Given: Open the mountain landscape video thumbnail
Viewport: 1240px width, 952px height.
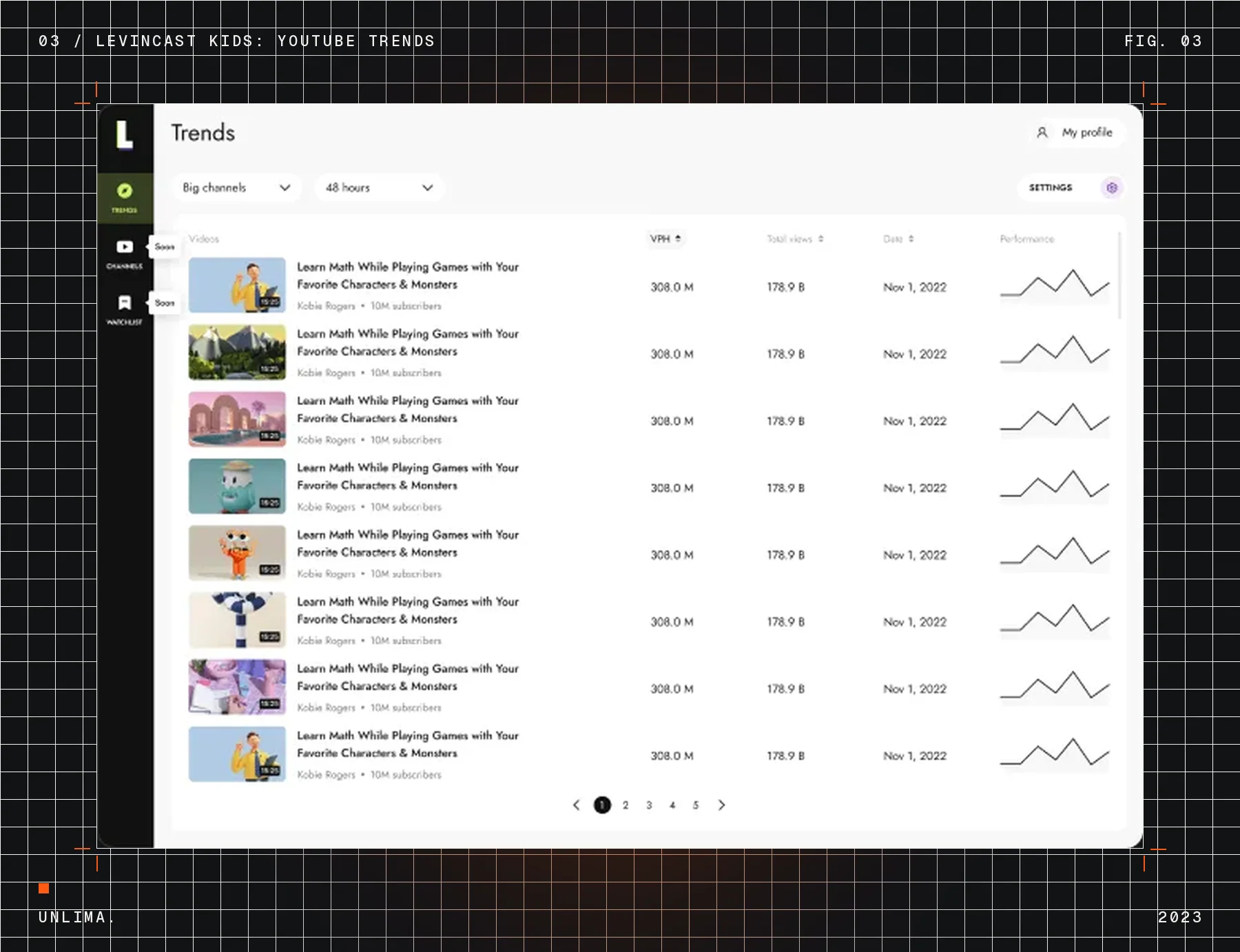Looking at the screenshot, I should coord(237,352).
